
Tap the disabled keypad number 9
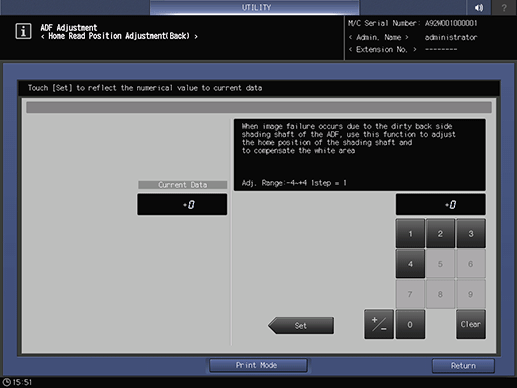click(x=471, y=294)
